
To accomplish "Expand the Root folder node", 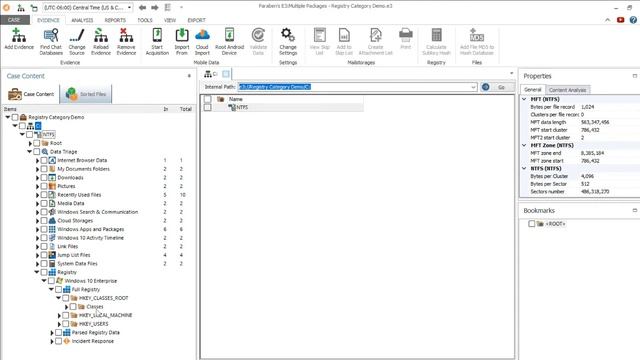I will 30,143.
